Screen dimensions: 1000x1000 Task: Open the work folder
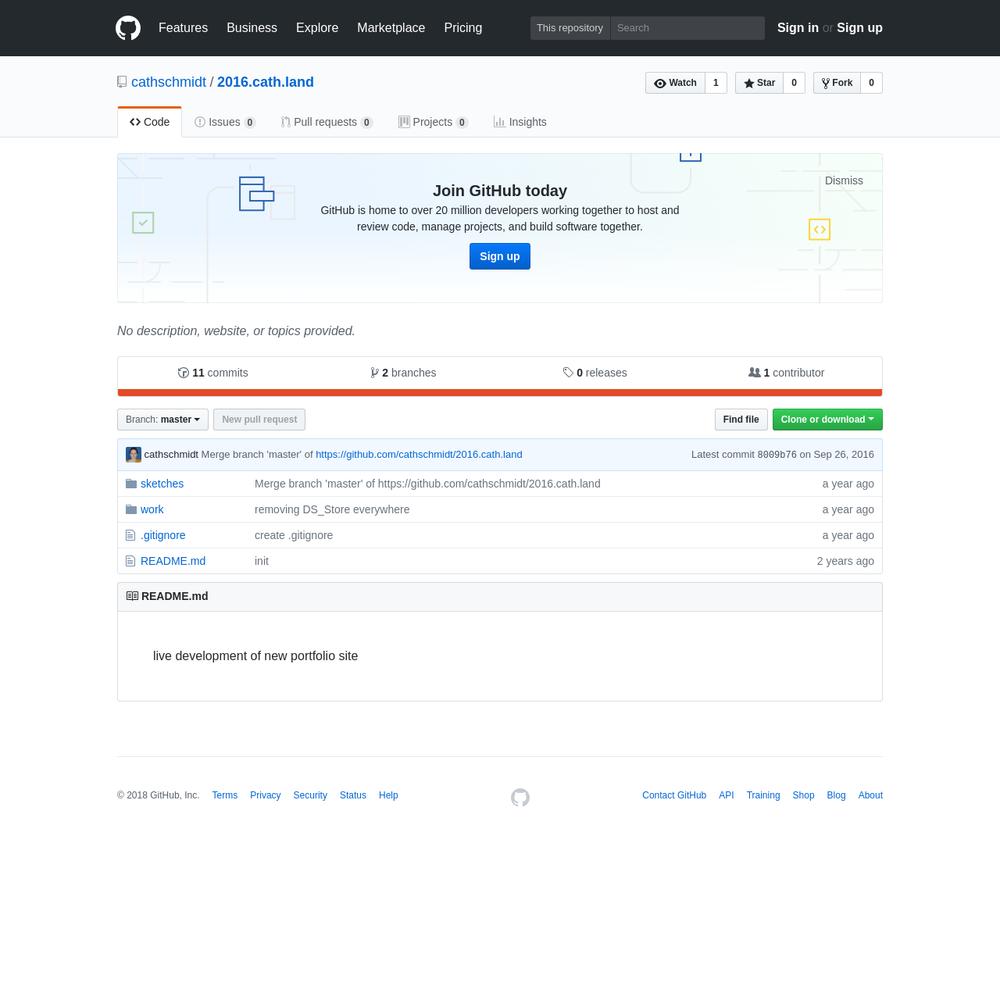click(x=152, y=509)
